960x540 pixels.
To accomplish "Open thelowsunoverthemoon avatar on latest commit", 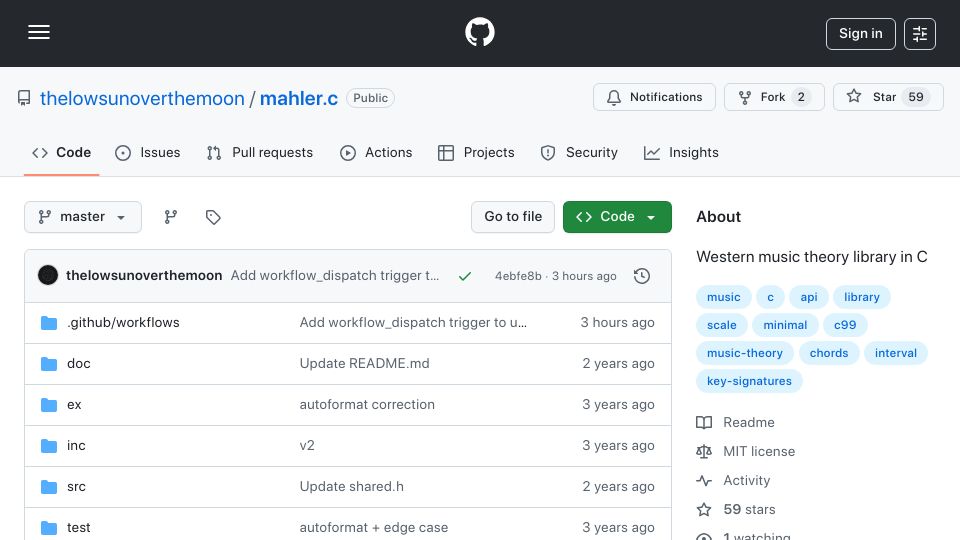I will point(48,276).
